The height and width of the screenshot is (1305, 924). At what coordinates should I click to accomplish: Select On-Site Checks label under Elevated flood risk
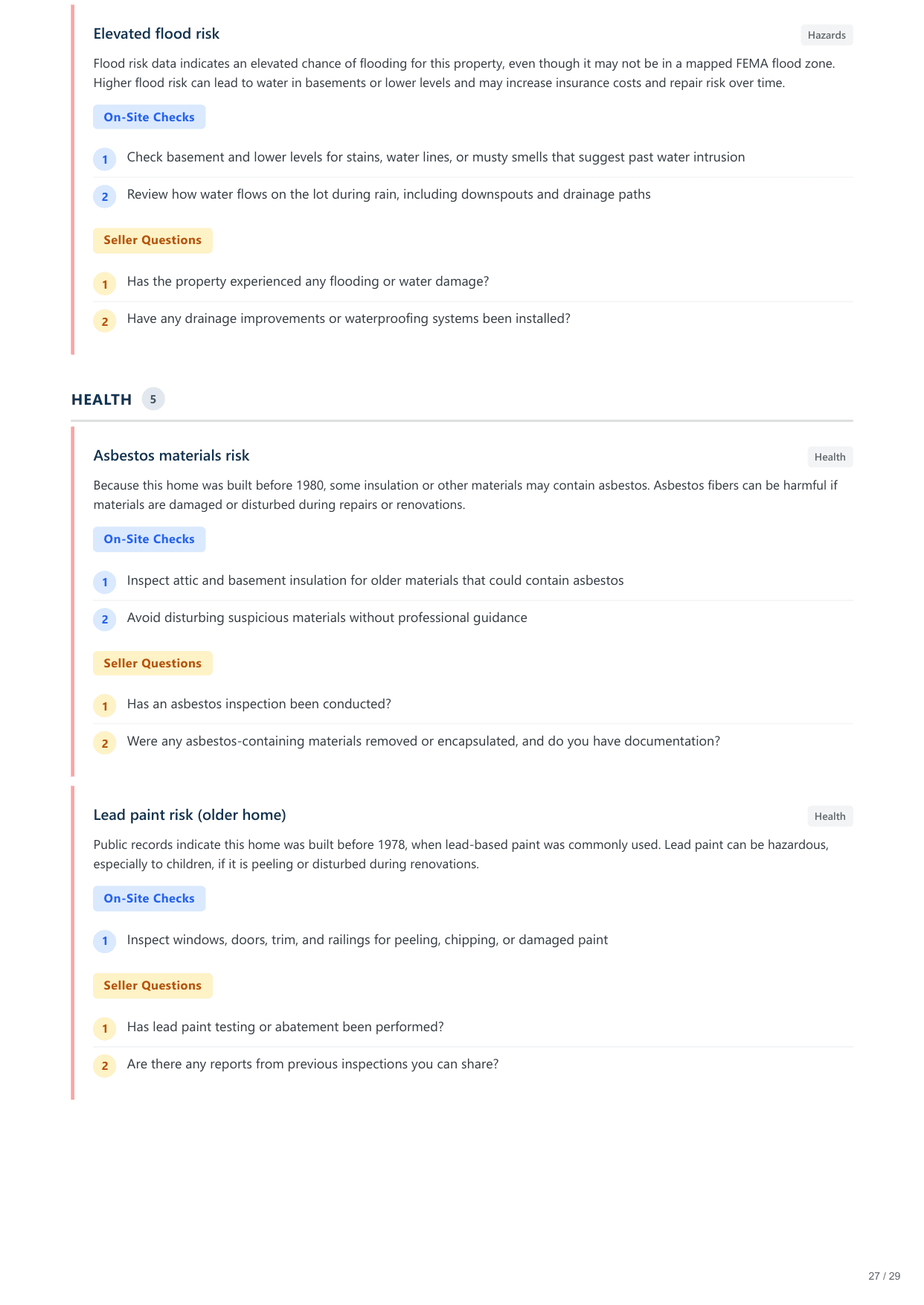coord(149,117)
